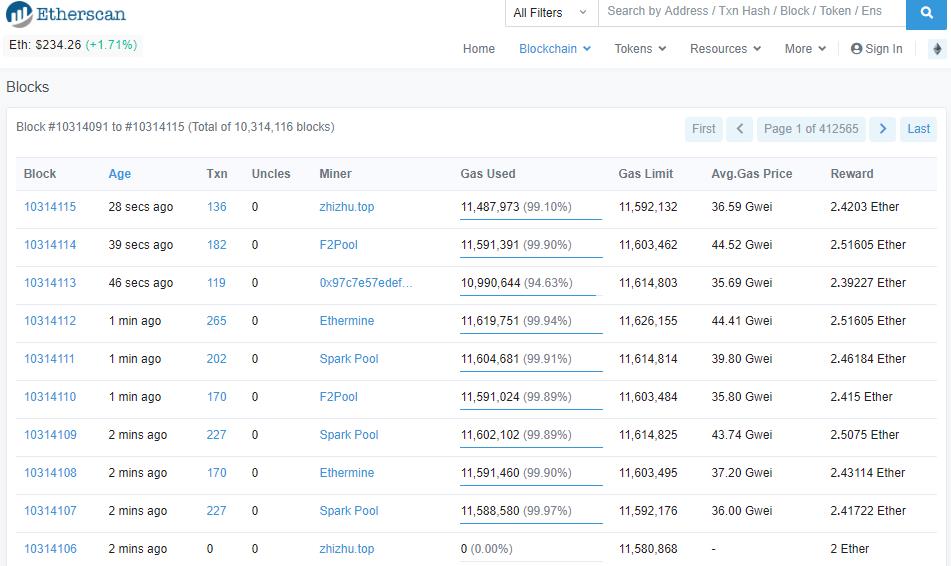Open miner Ethermine for block 10314112
The width and height of the screenshot is (951, 566).
(347, 321)
